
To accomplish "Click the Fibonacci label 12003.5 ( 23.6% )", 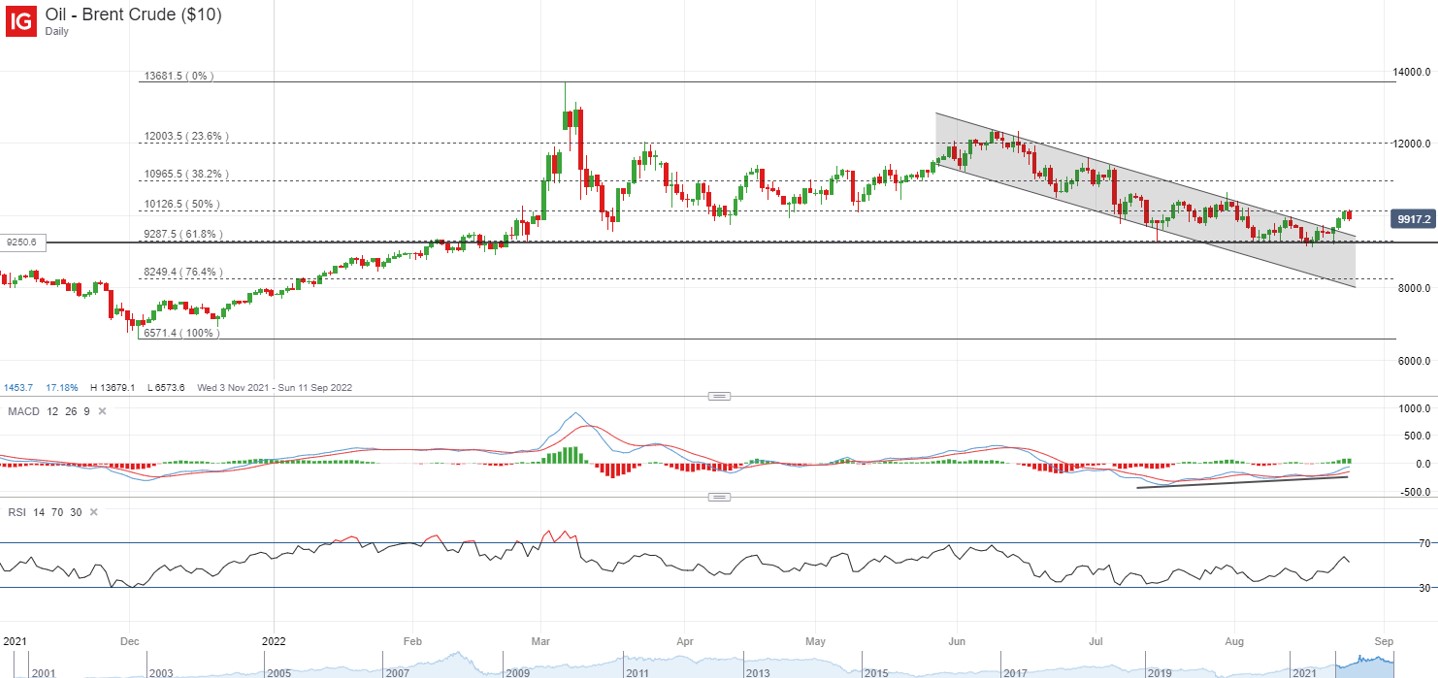I will pyautogui.click(x=186, y=136).
